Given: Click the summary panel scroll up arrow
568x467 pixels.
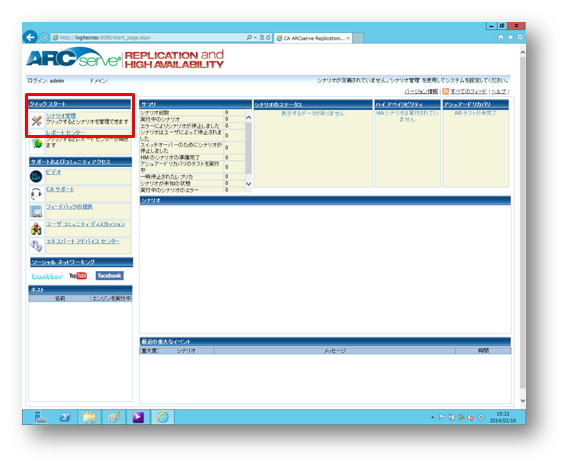Looking at the screenshot, I should 248,117.
